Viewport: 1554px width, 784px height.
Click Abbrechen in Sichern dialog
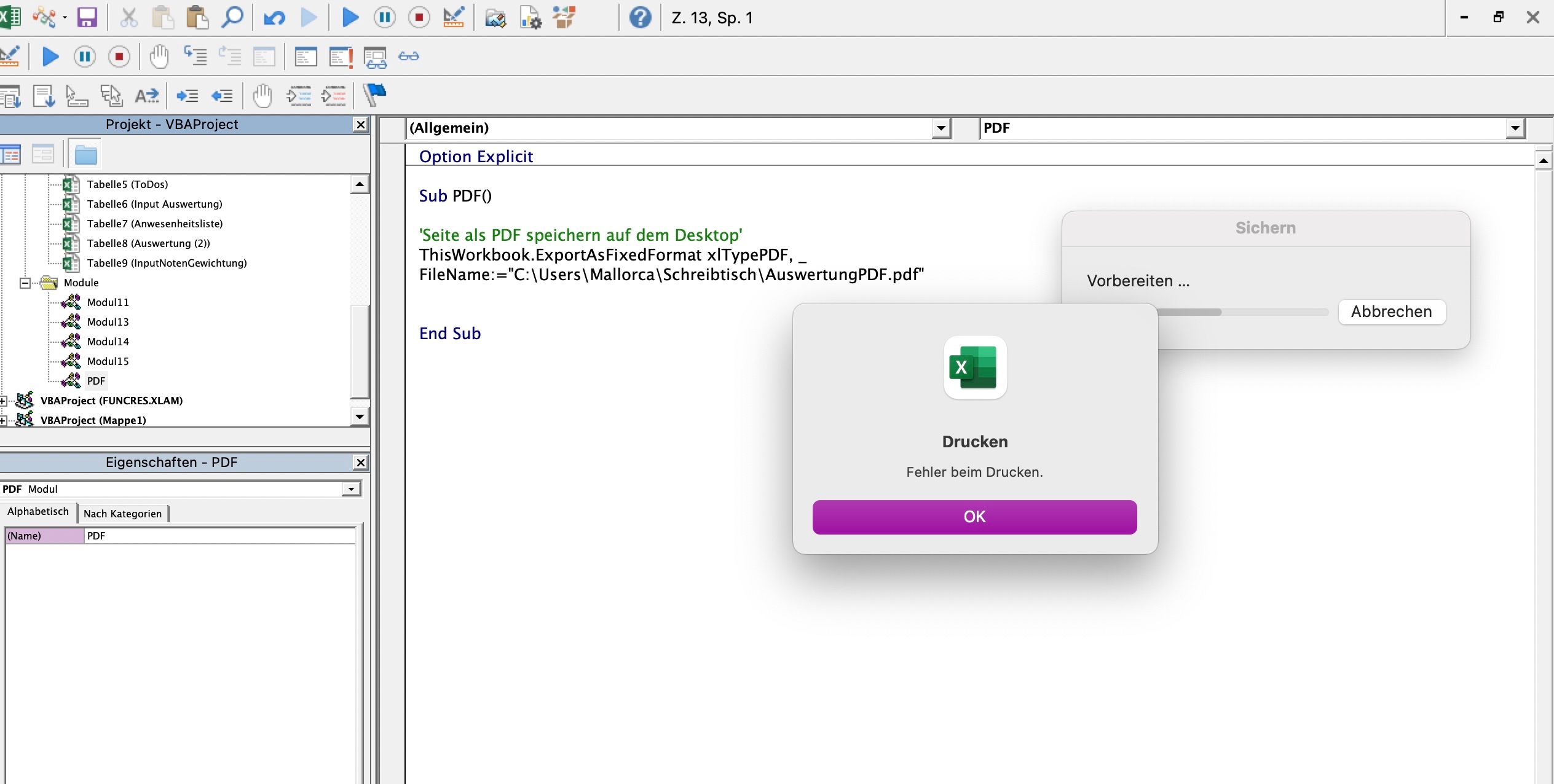(1391, 312)
